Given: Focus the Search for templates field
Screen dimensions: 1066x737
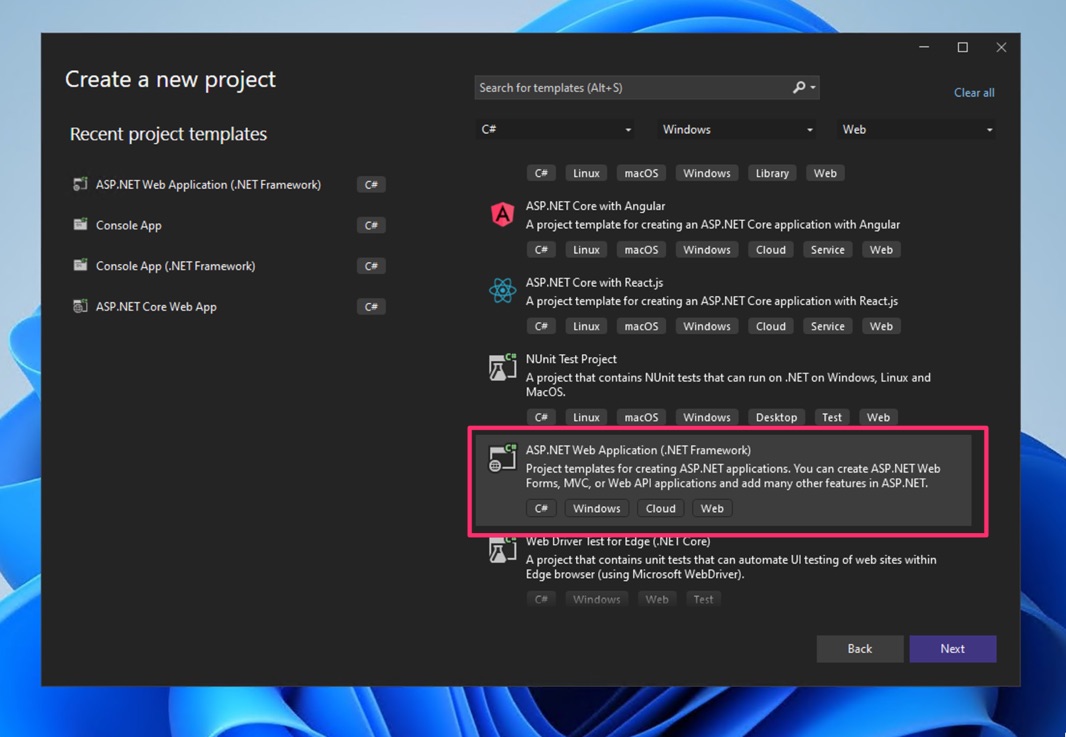Looking at the screenshot, I should point(632,88).
